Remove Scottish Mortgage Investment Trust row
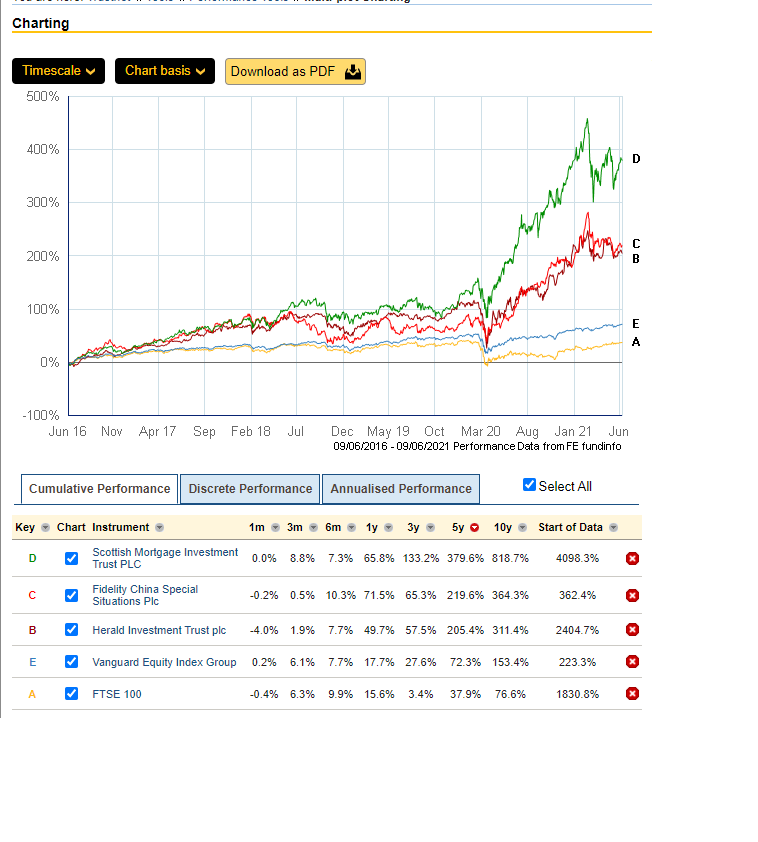Screen dimensions: 758x842 pyautogui.click(x=632, y=558)
